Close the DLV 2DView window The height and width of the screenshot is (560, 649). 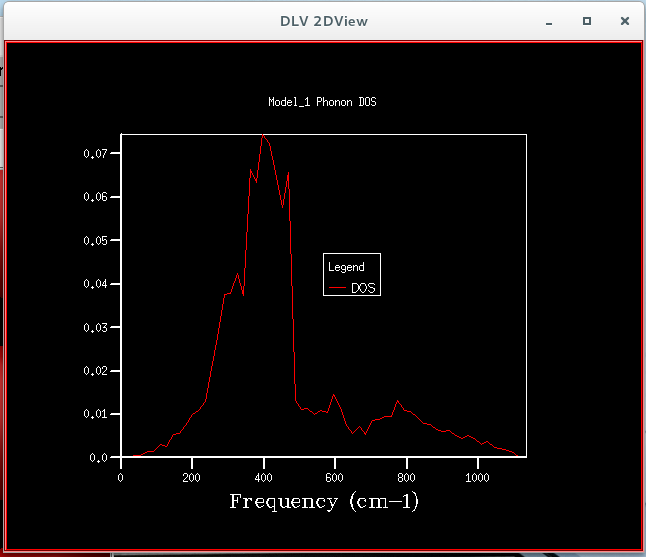coord(627,21)
